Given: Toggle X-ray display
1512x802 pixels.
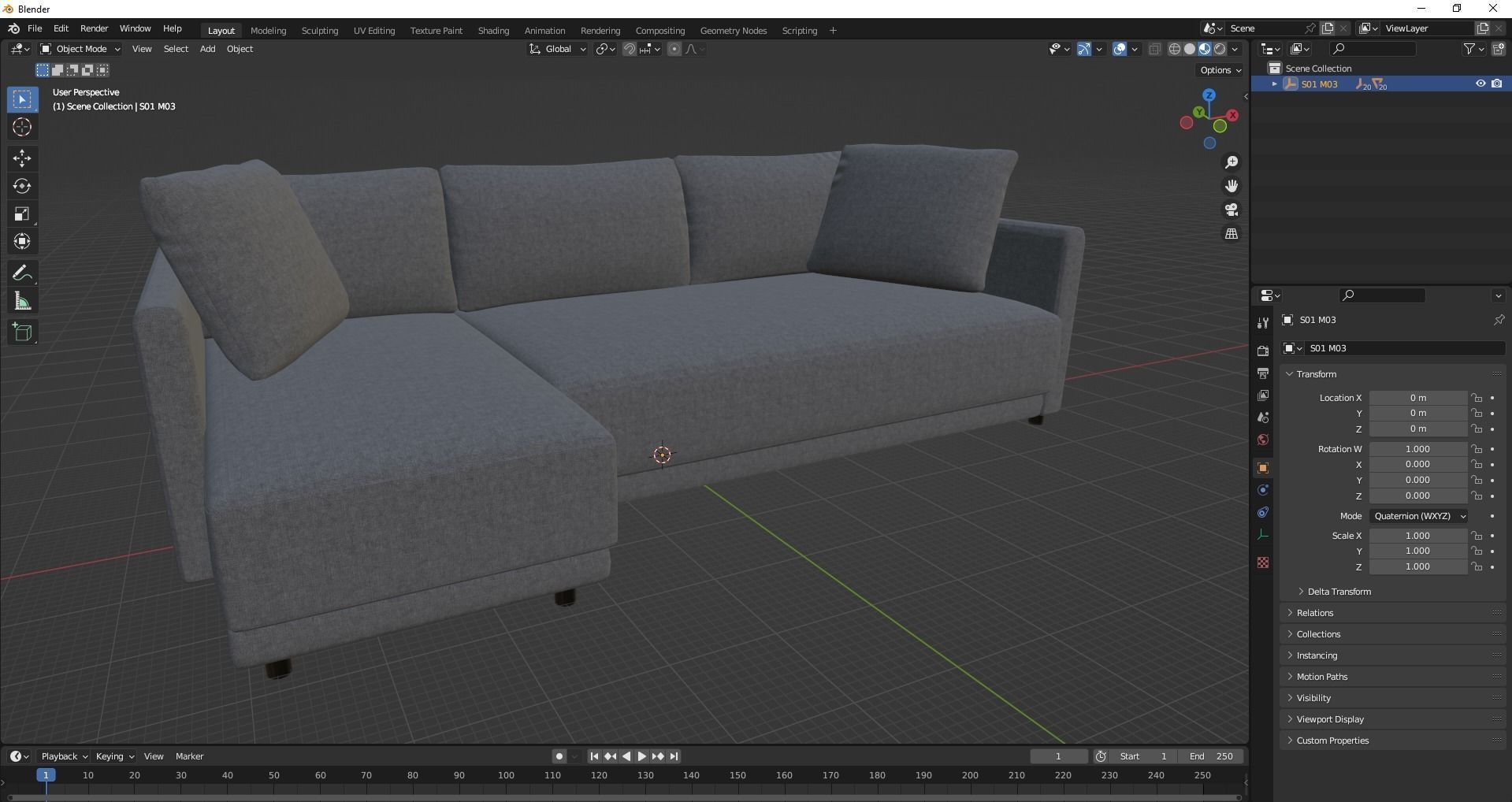Looking at the screenshot, I should (x=1155, y=49).
